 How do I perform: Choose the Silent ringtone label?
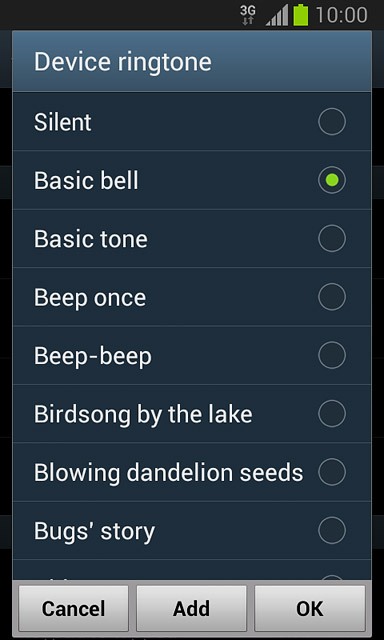pyautogui.click(x=63, y=122)
